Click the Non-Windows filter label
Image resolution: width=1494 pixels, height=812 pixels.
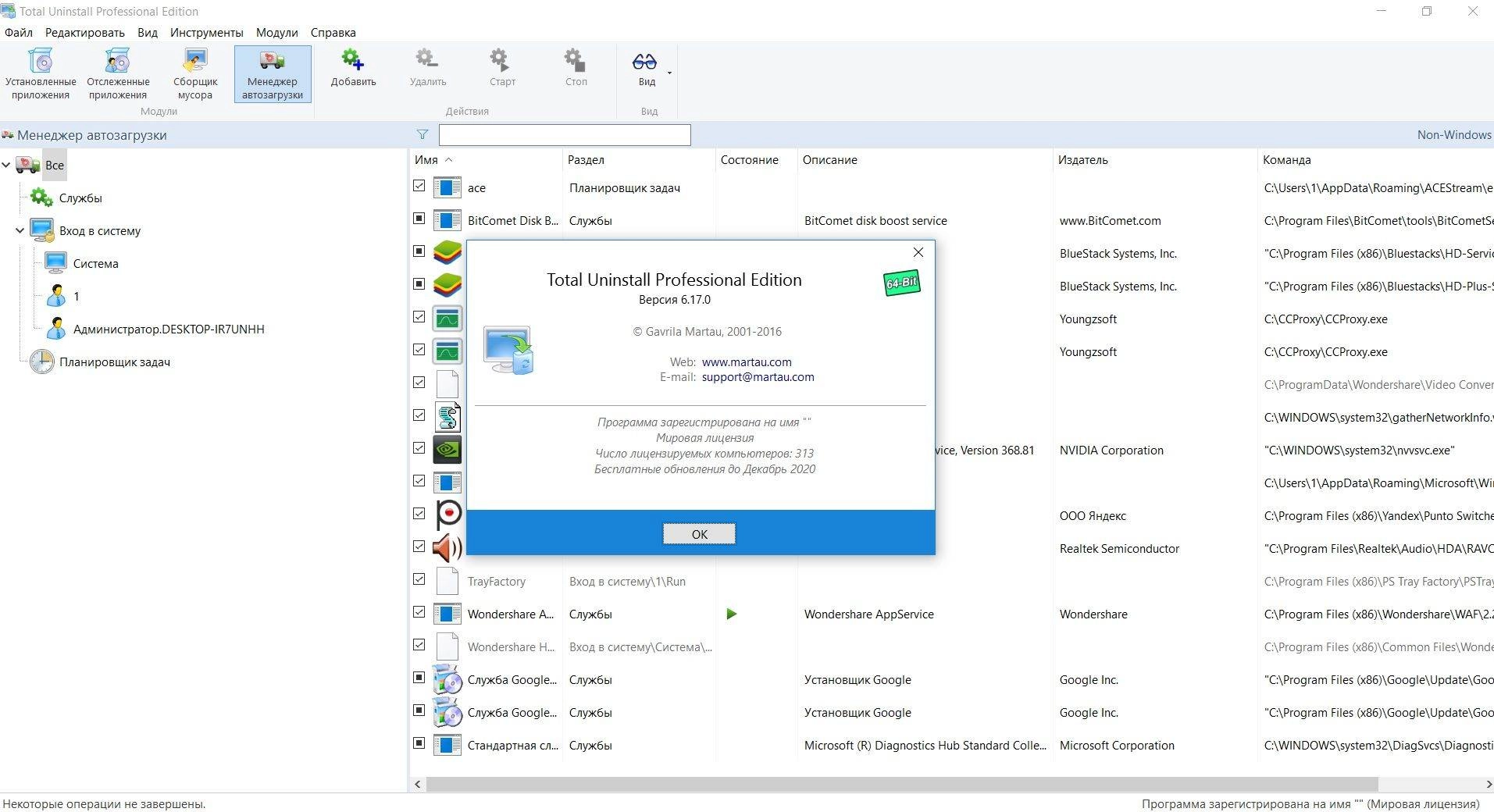(x=1454, y=134)
